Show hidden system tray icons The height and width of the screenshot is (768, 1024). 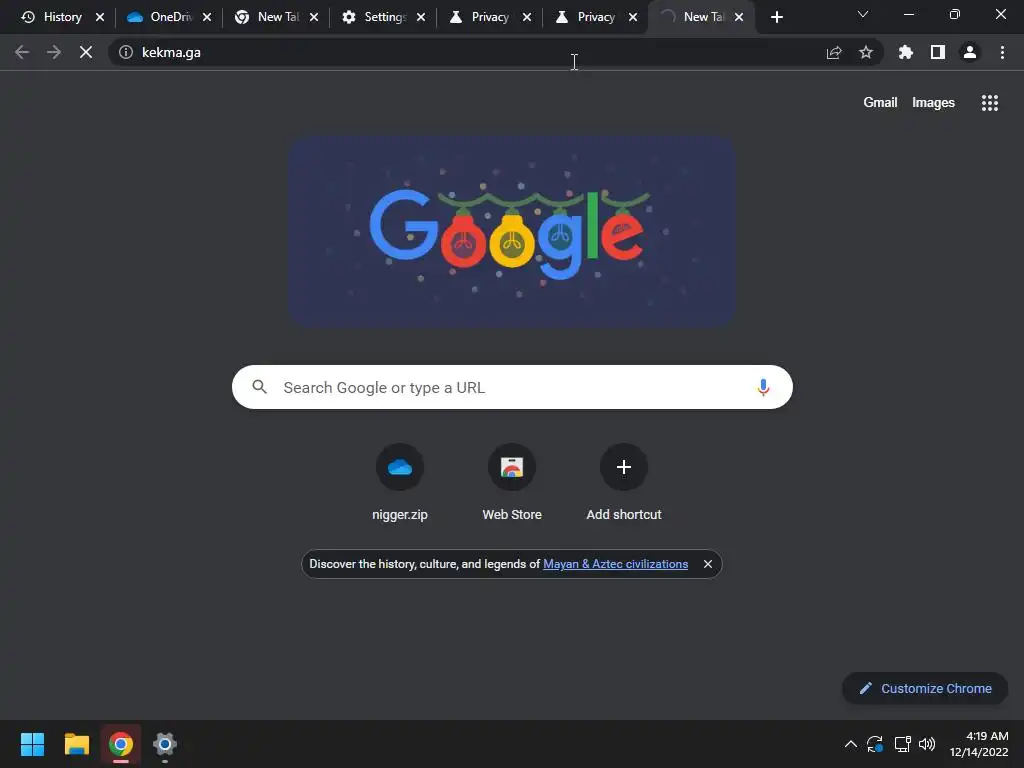[850, 744]
